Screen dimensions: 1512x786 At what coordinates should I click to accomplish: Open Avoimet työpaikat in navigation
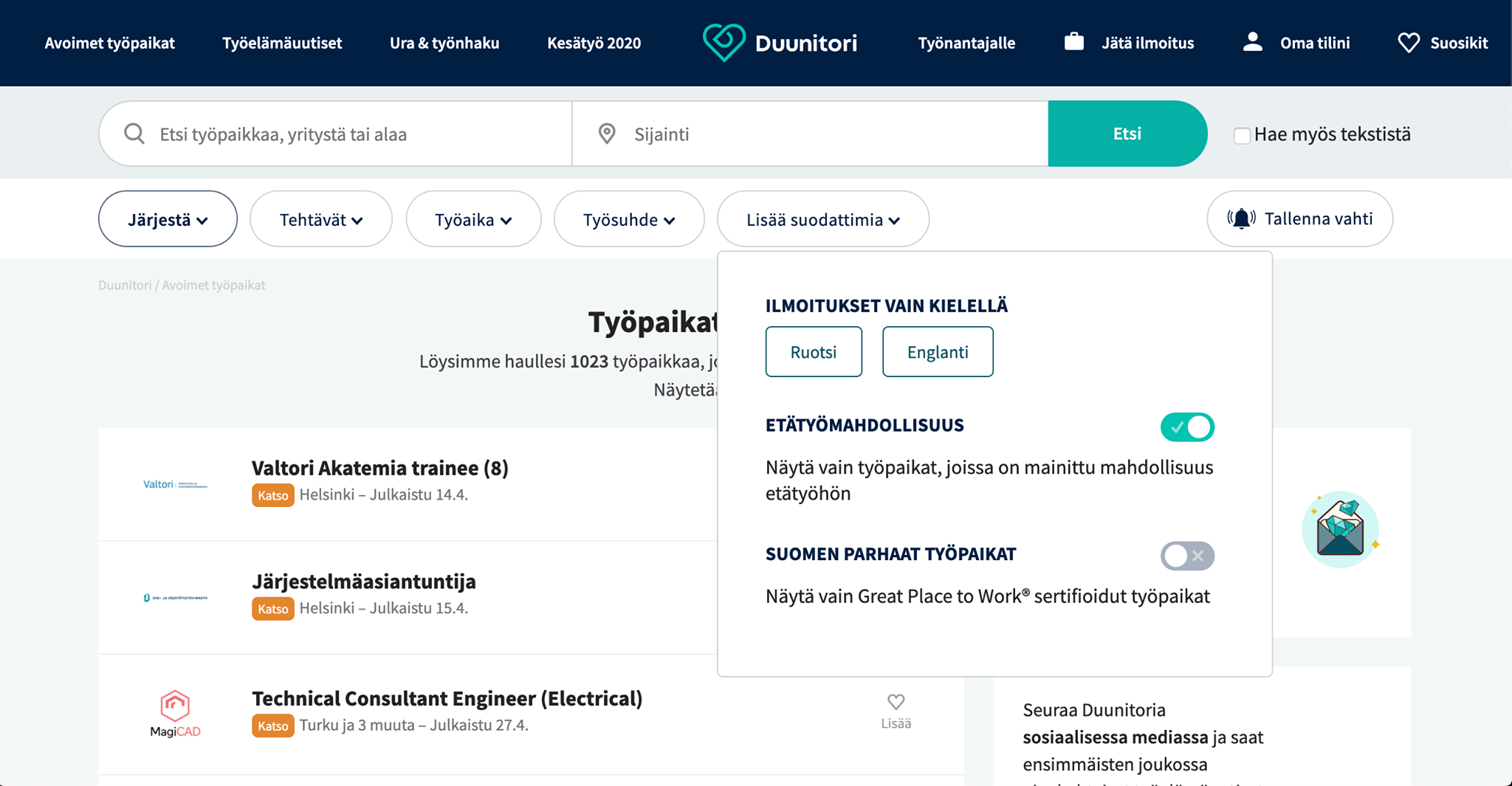pyautogui.click(x=109, y=43)
